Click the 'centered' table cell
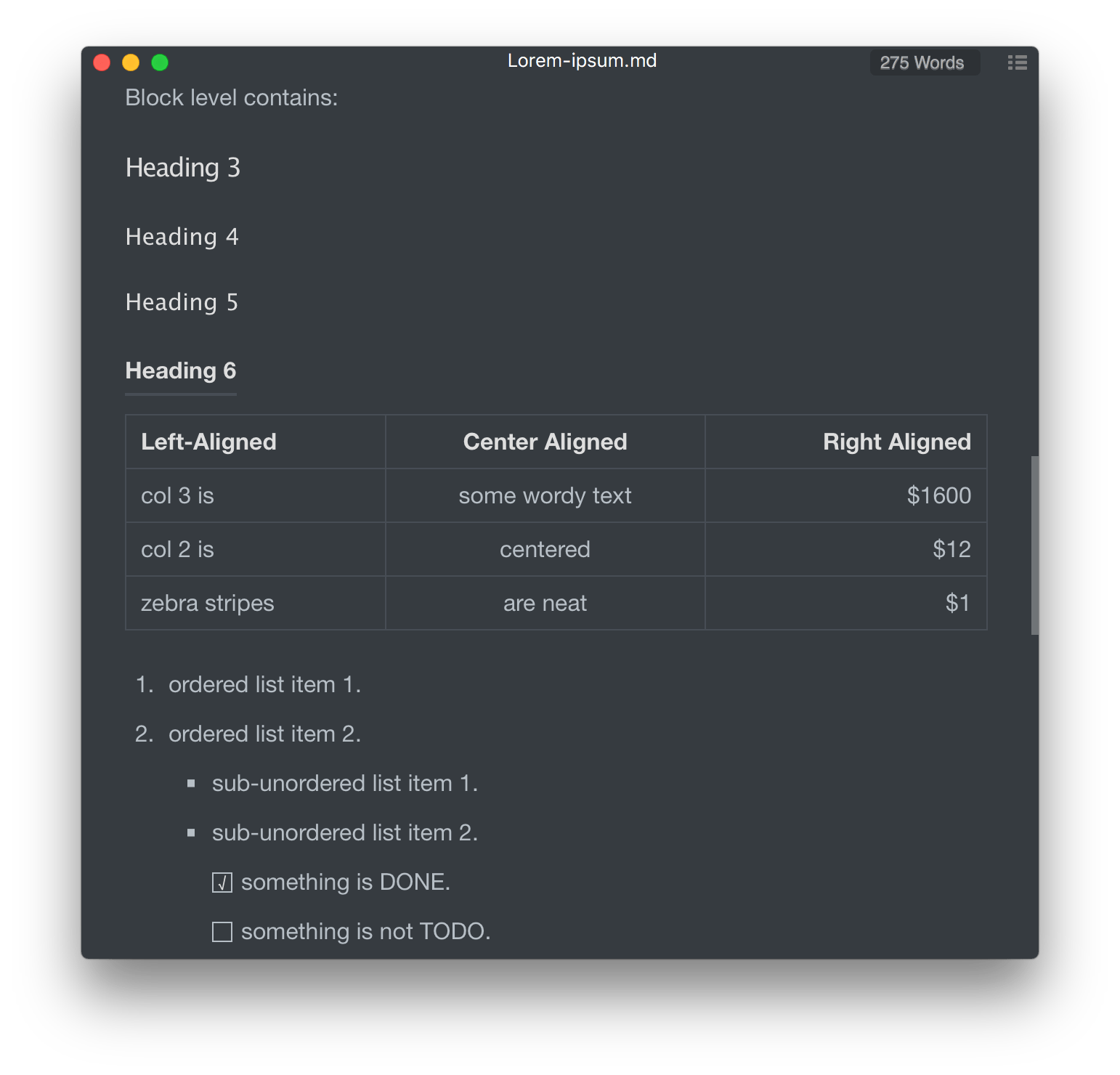 point(545,549)
